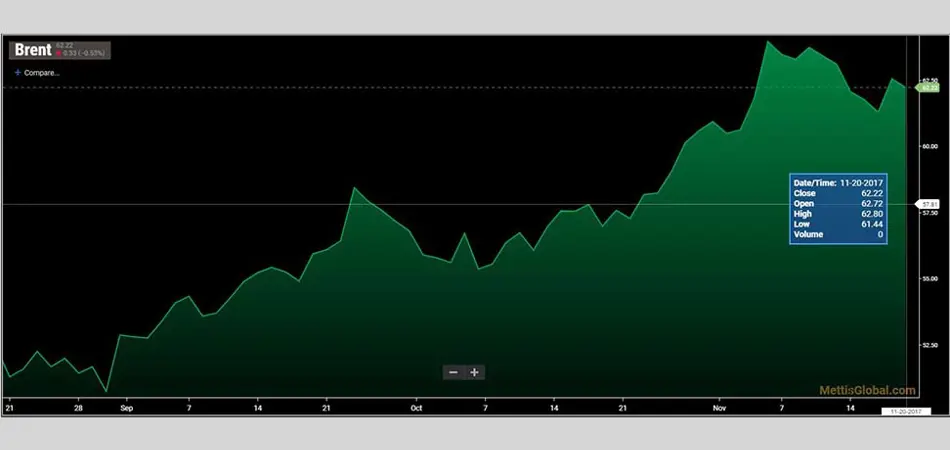
Task: Click the 55.00 price axis label
Action: point(930,279)
